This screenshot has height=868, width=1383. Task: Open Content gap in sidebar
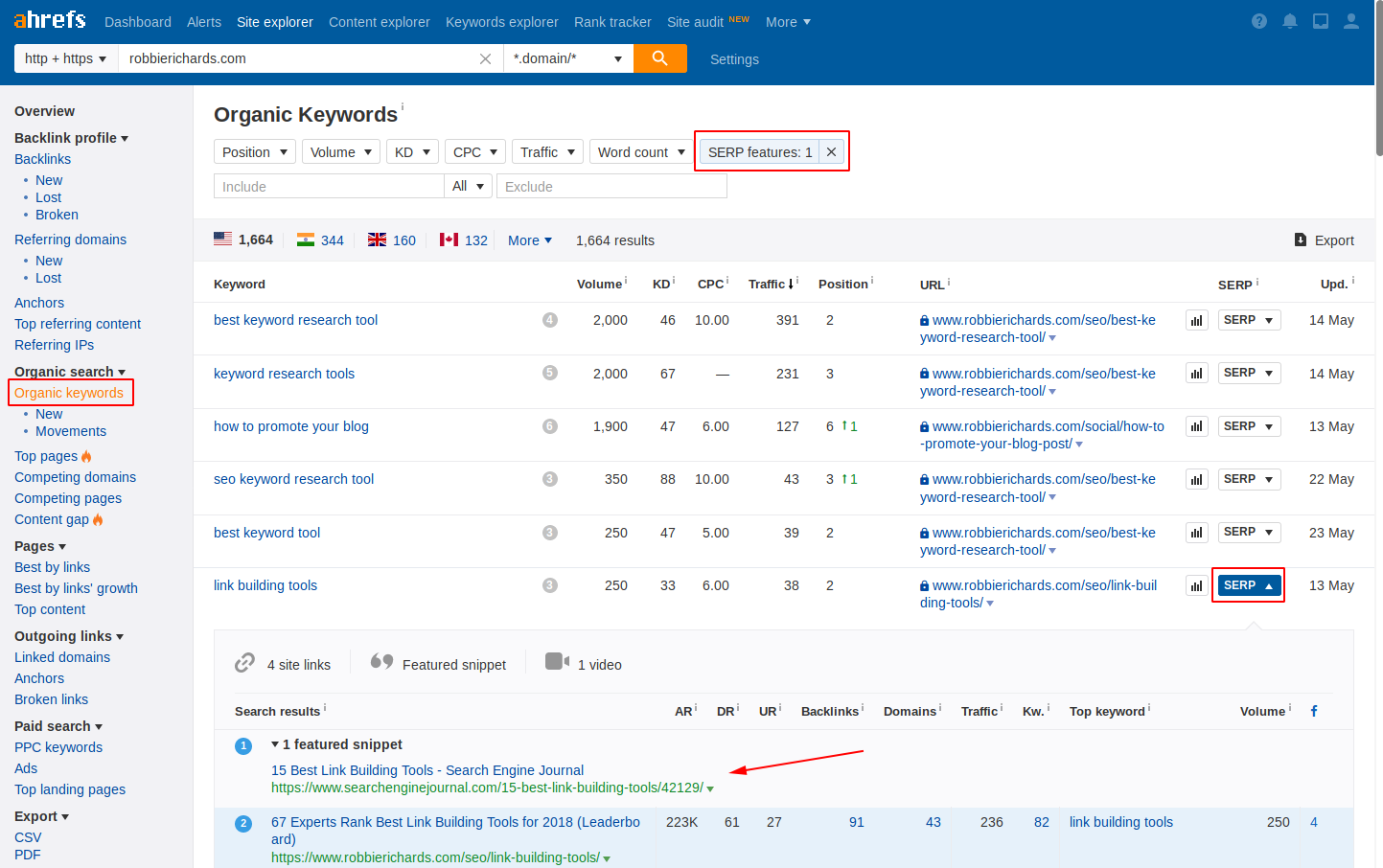pyautogui.click(x=52, y=519)
